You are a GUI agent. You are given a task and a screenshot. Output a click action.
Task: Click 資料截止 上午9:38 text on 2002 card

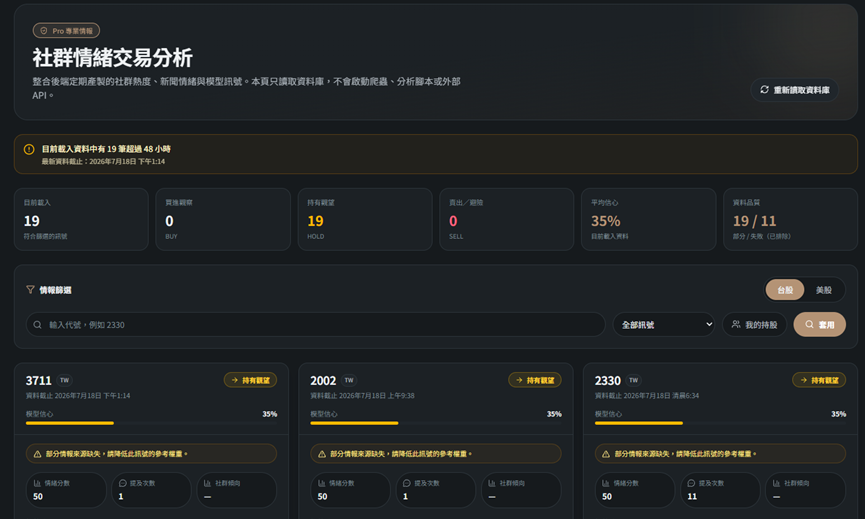click(362, 395)
